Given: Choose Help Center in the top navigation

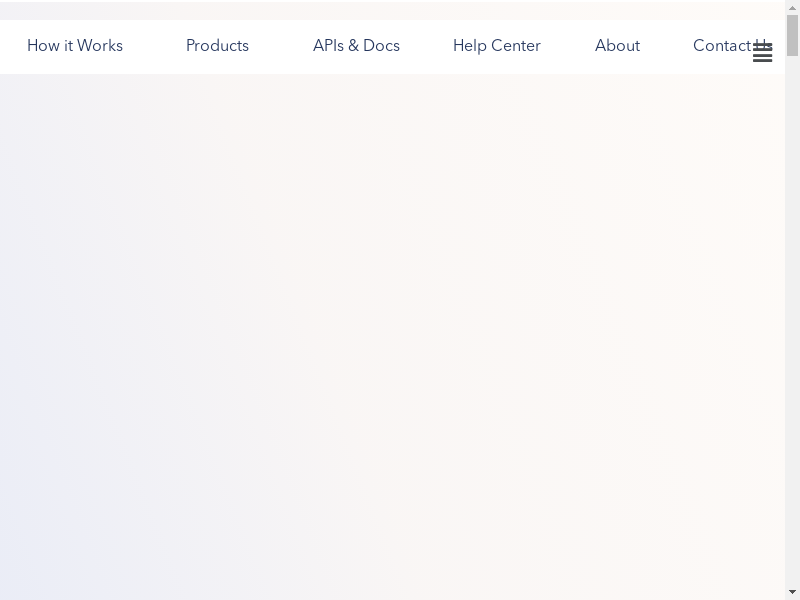Looking at the screenshot, I should [x=496, y=46].
